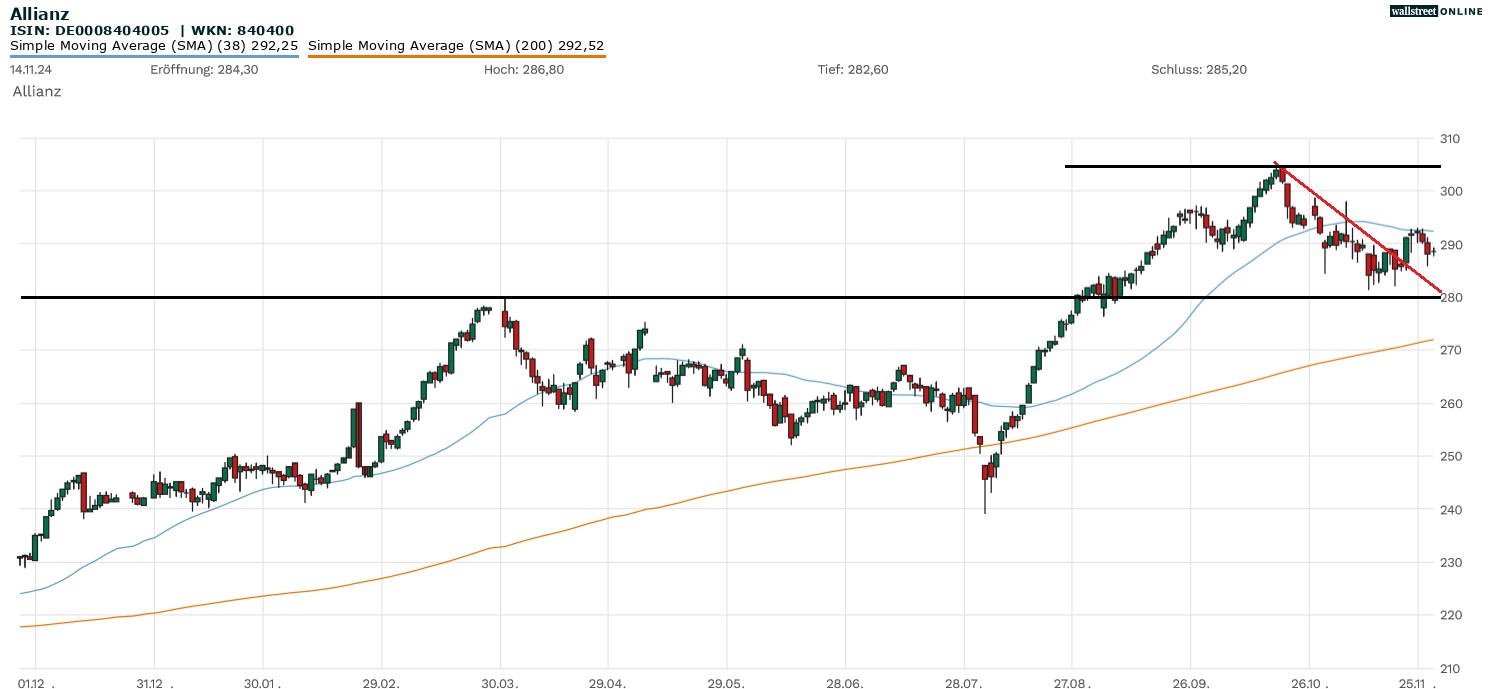The width and height of the screenshot is (1490, 689).
Task: Click the Schluss 285,20 value
Action: (x=1199, y=70)
